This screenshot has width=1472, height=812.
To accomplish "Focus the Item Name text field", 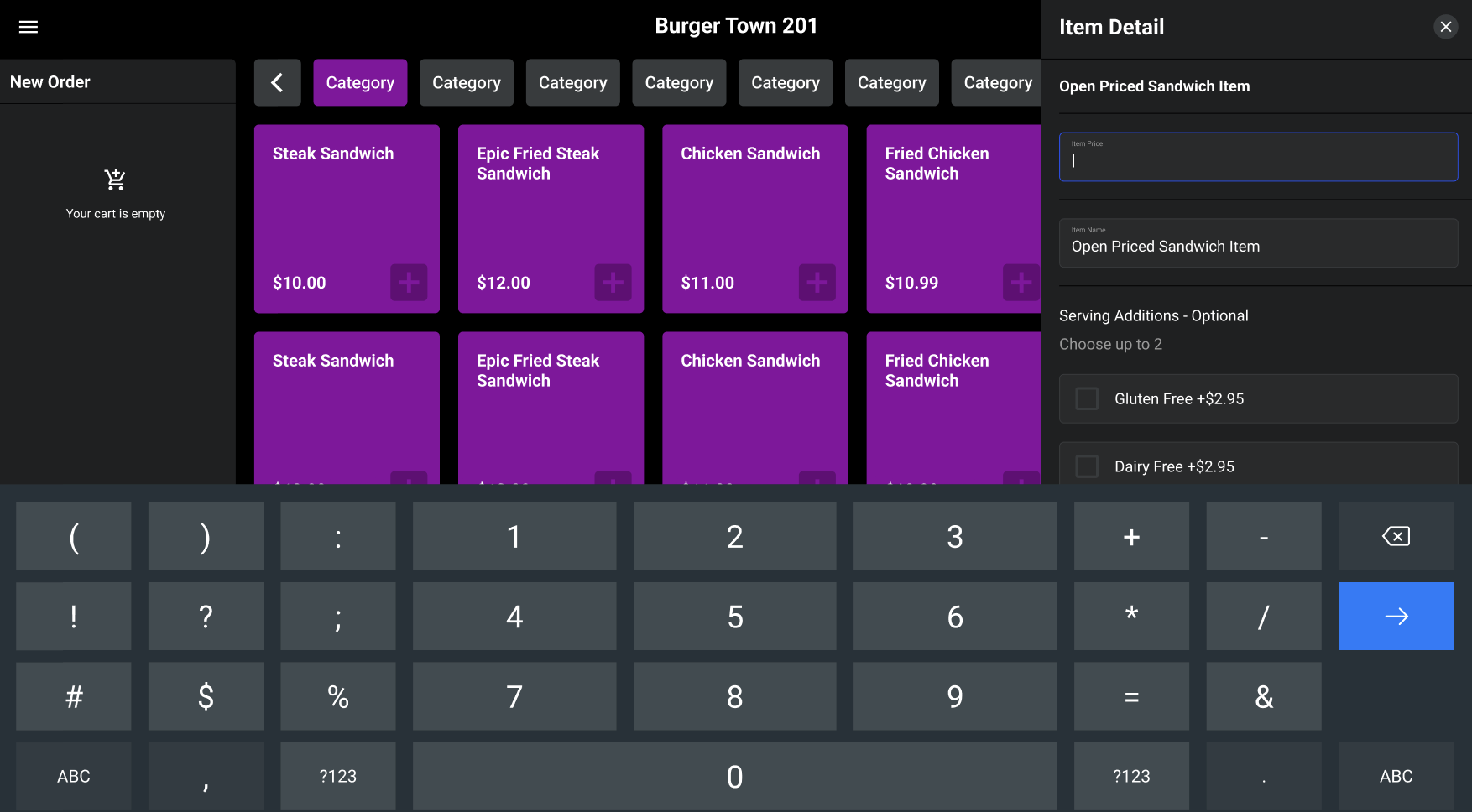I will click(1257, 244).
